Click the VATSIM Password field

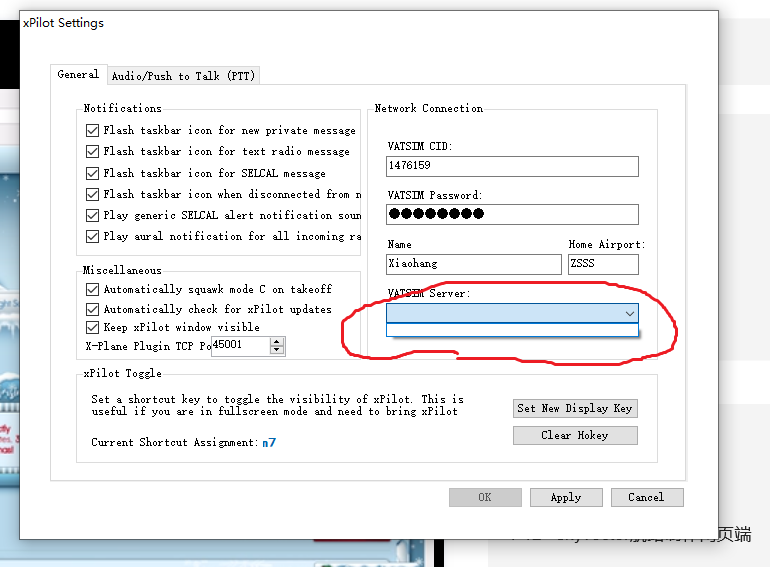tap(512, 215)
